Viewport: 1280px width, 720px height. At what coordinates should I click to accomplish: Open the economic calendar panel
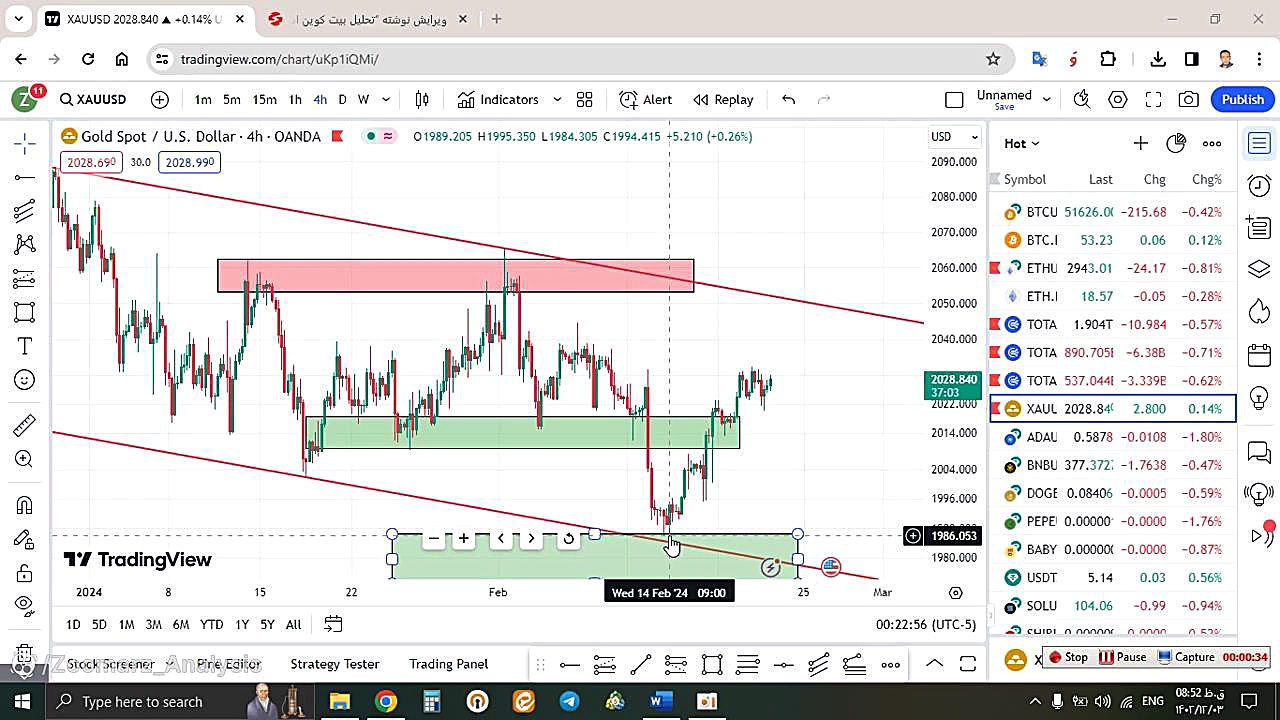click(1259, 355)
